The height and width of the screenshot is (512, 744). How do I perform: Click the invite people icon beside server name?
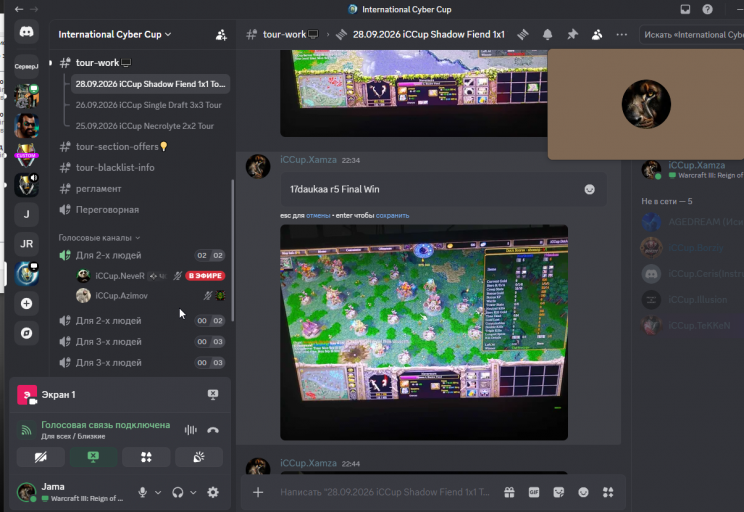[x=221, y=35]
